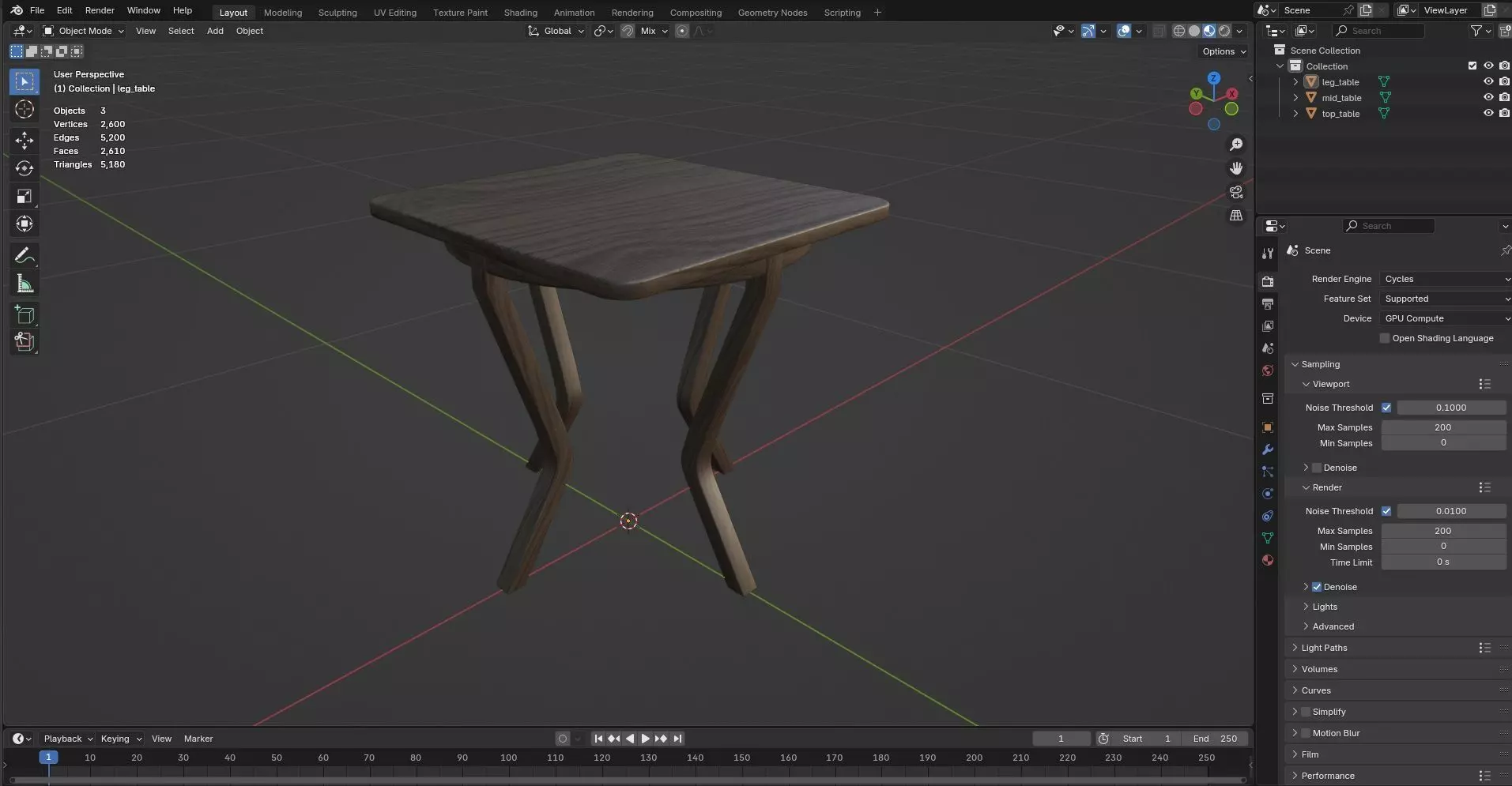Open the Object Mode dropdown

coord(83,31)
